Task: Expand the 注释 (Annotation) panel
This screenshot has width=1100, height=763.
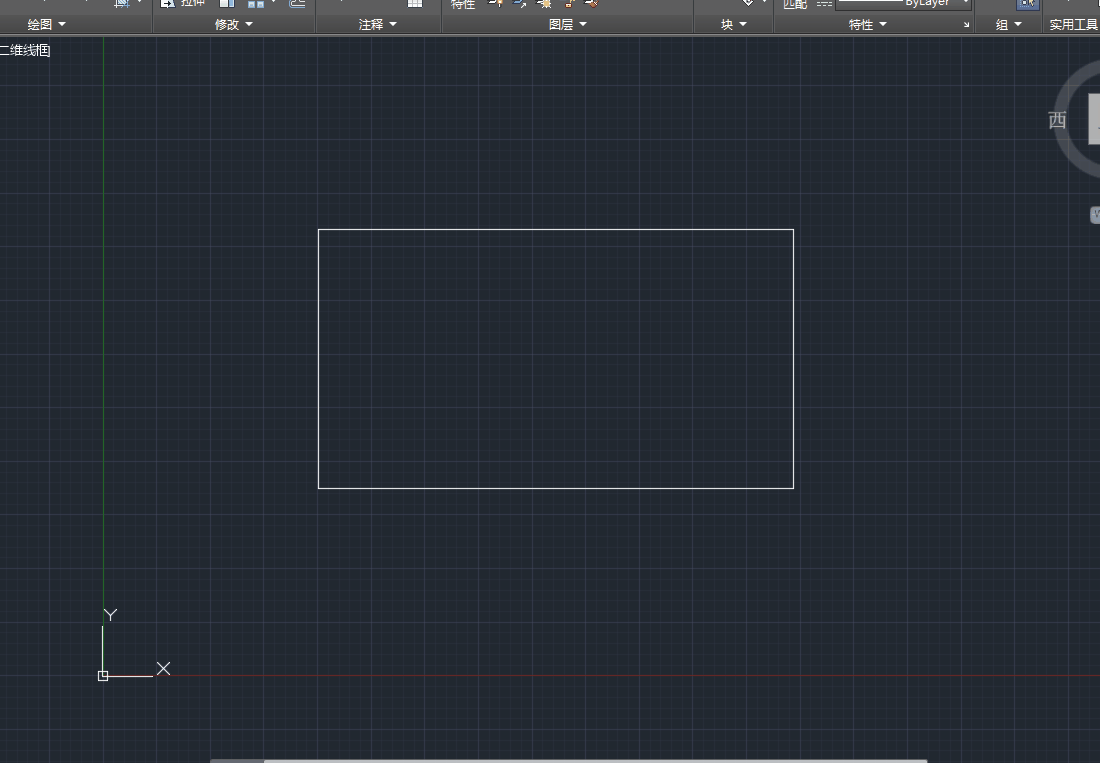Action: click(x=378, y=24)
